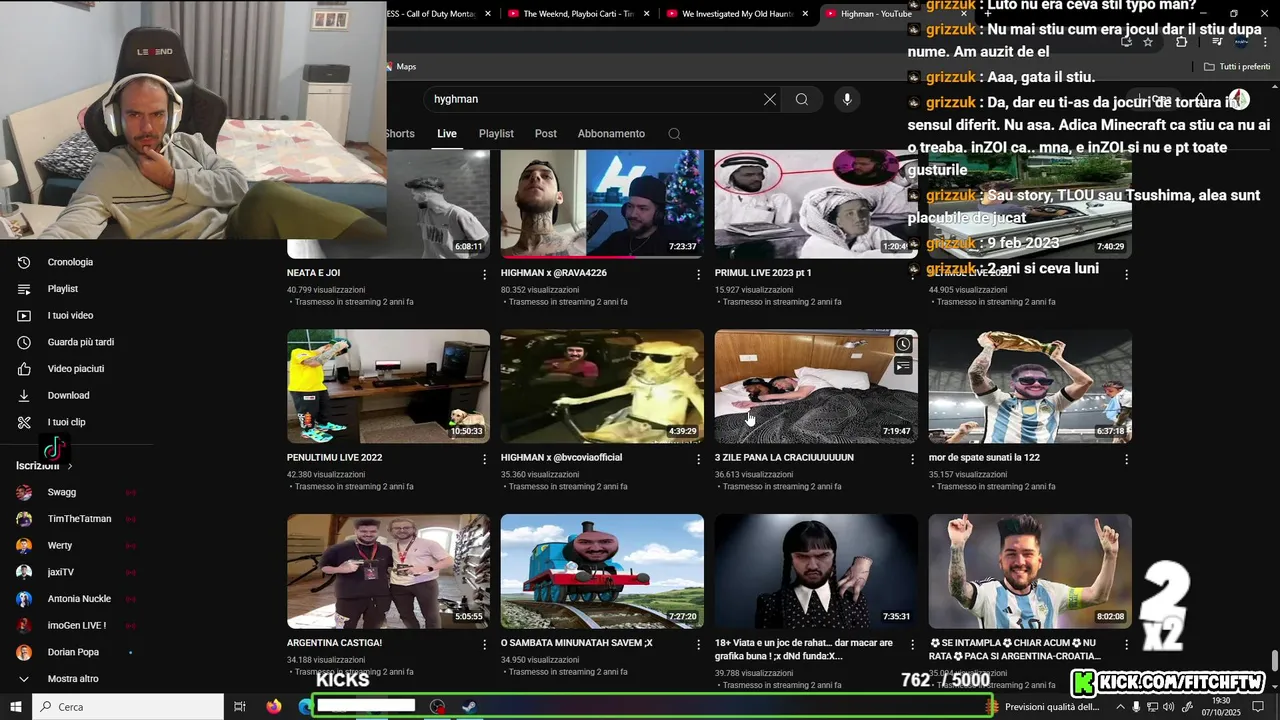The image size is (1280, 720).
Task: Play the ARGENTINA CASTIGA! thumbnail
Action: 388,571
